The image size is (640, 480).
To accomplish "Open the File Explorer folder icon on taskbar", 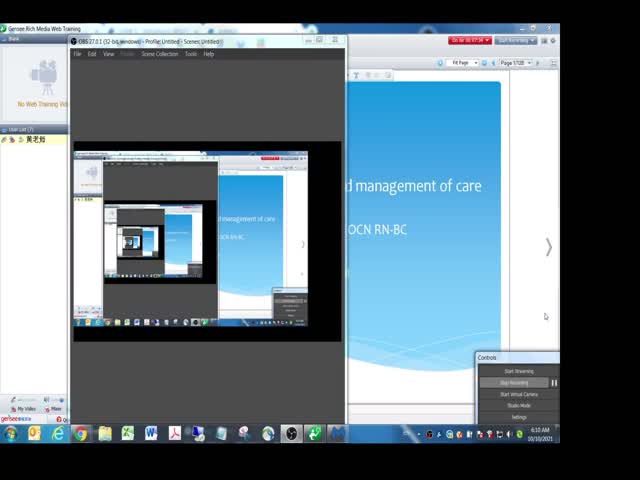I will point(104,433).
